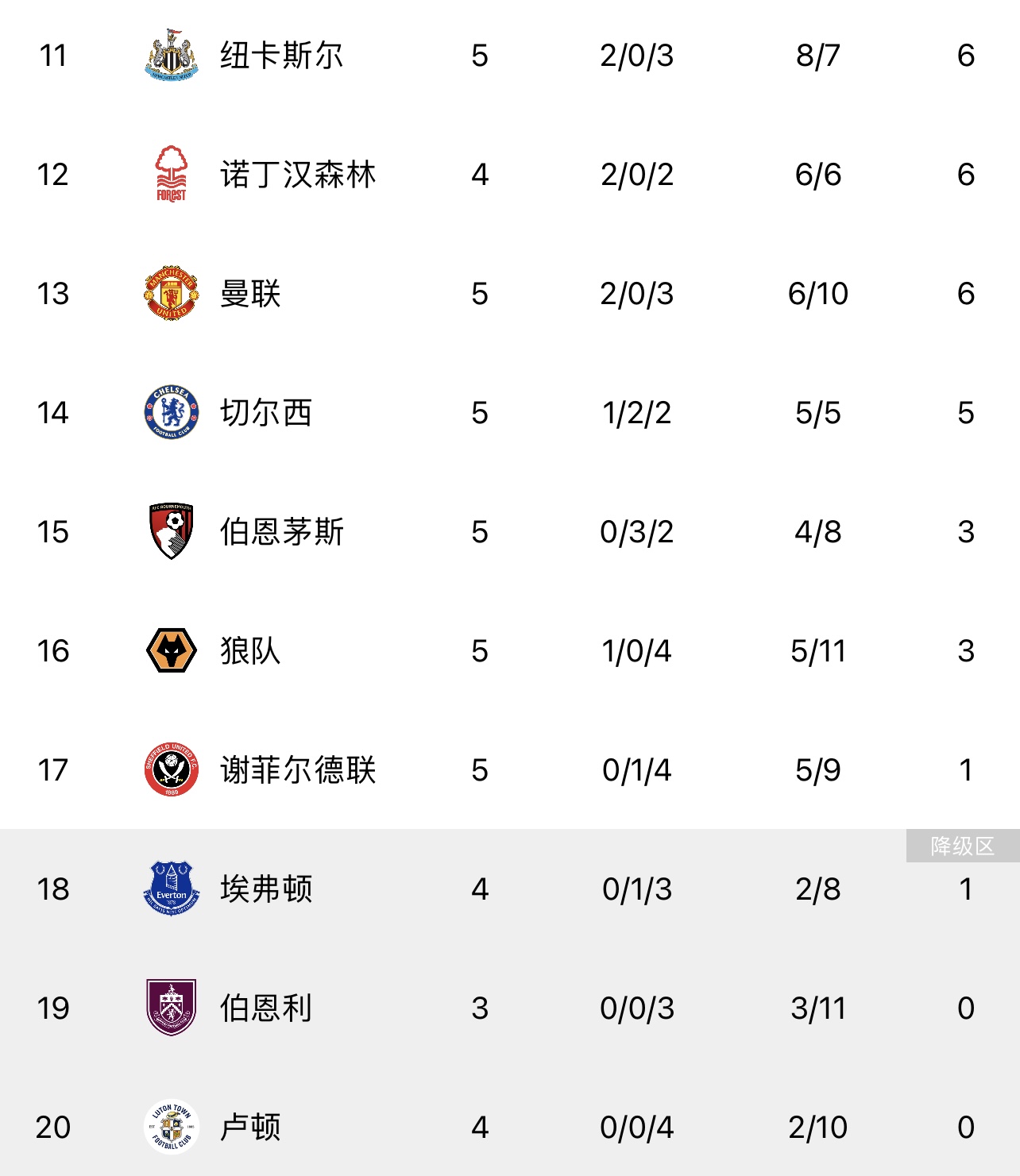Image resolution: width=1020 pixels, height=1176 pixels.
Task: Tap the Burnley club crest
Action: click(x=171, y=1008)
